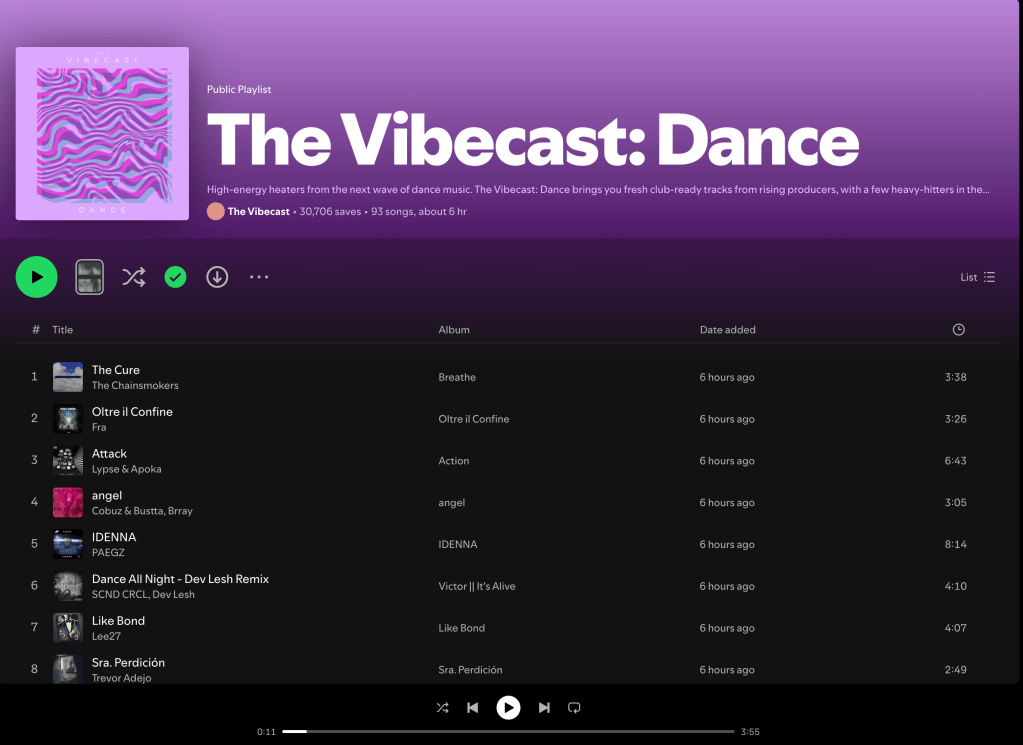
Task: Open artists Cobuz & Bustta, Brray
Action: pos(142,511)
